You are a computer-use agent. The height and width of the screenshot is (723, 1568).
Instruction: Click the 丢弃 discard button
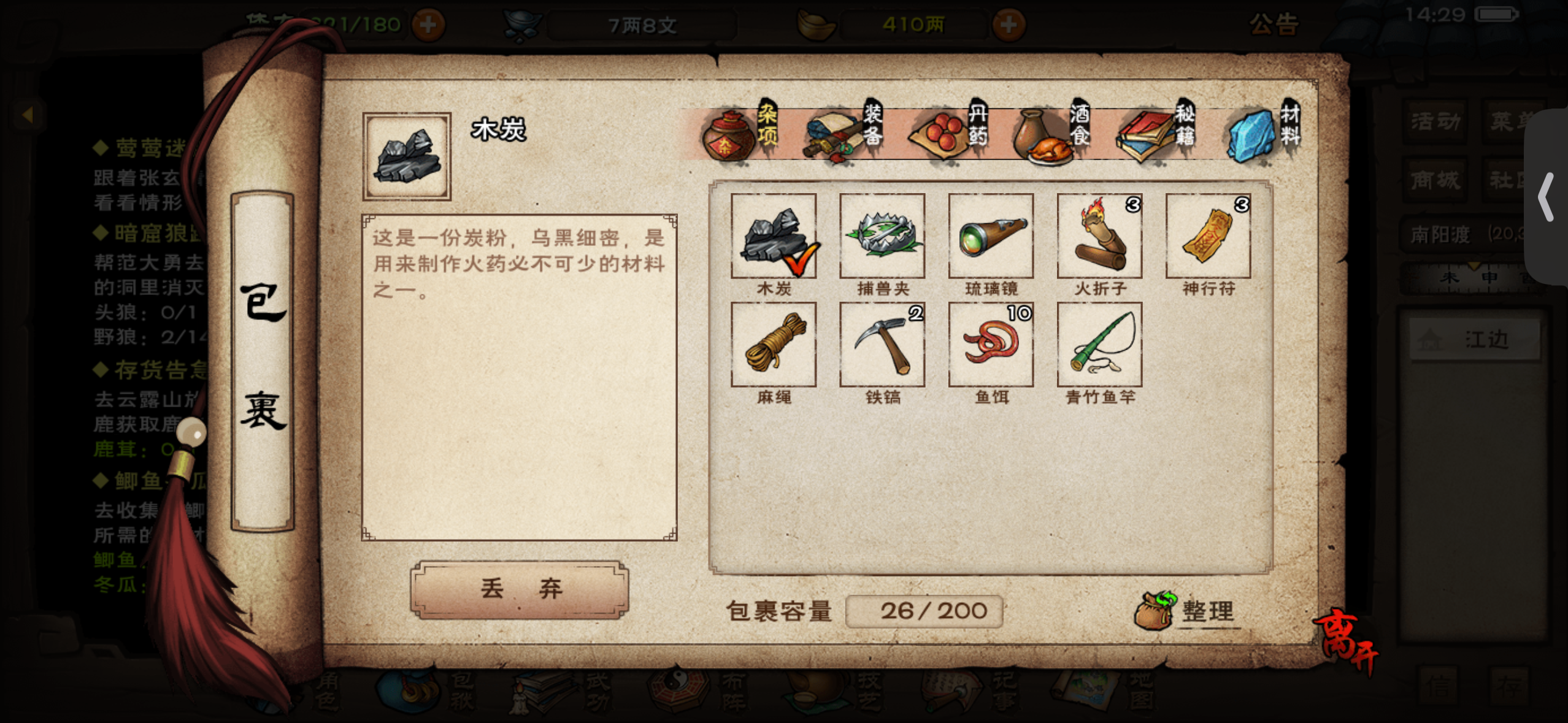pos(520,589)
